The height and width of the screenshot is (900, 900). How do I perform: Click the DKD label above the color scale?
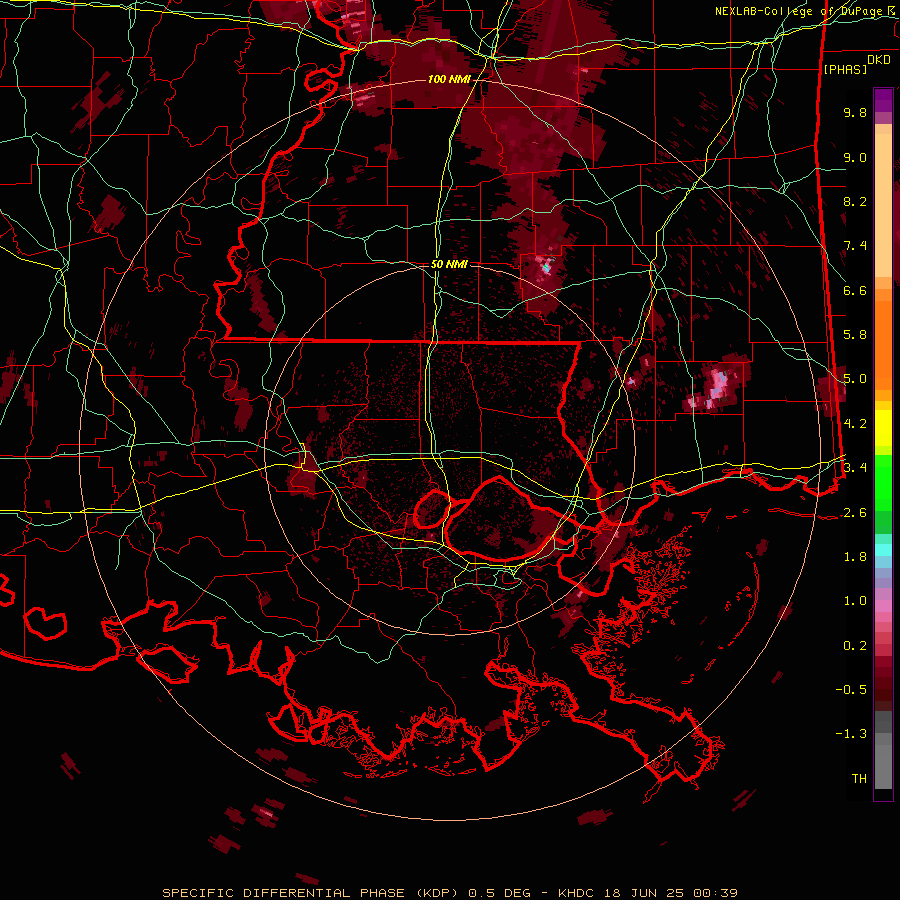click(x=879, y=60)
